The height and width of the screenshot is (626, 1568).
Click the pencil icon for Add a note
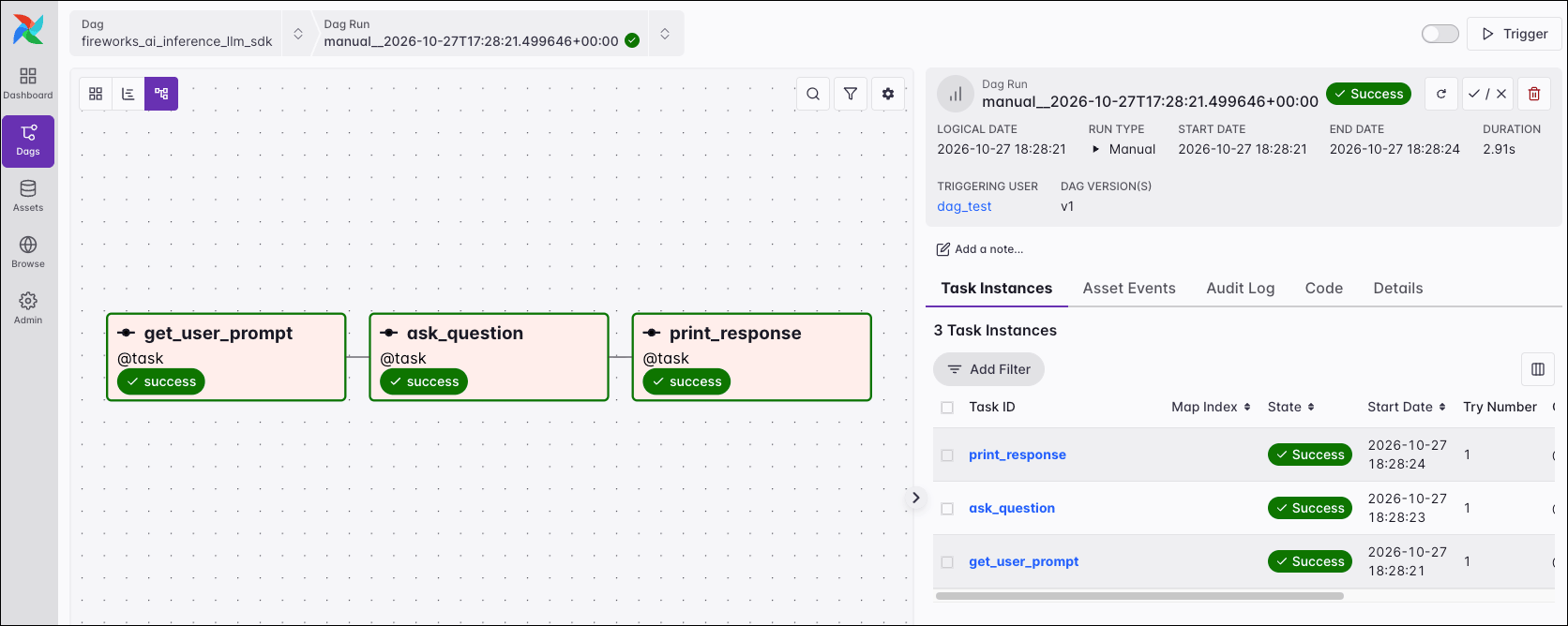[943, 249]
